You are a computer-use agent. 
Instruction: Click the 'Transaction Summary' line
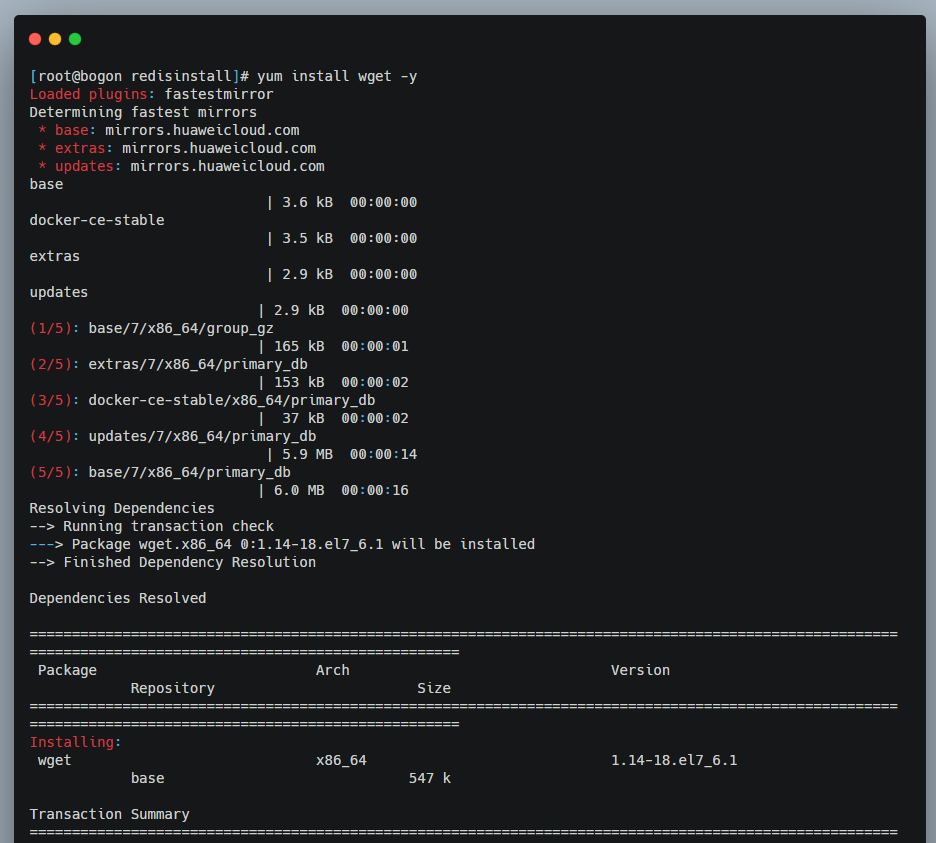(109, 814)
